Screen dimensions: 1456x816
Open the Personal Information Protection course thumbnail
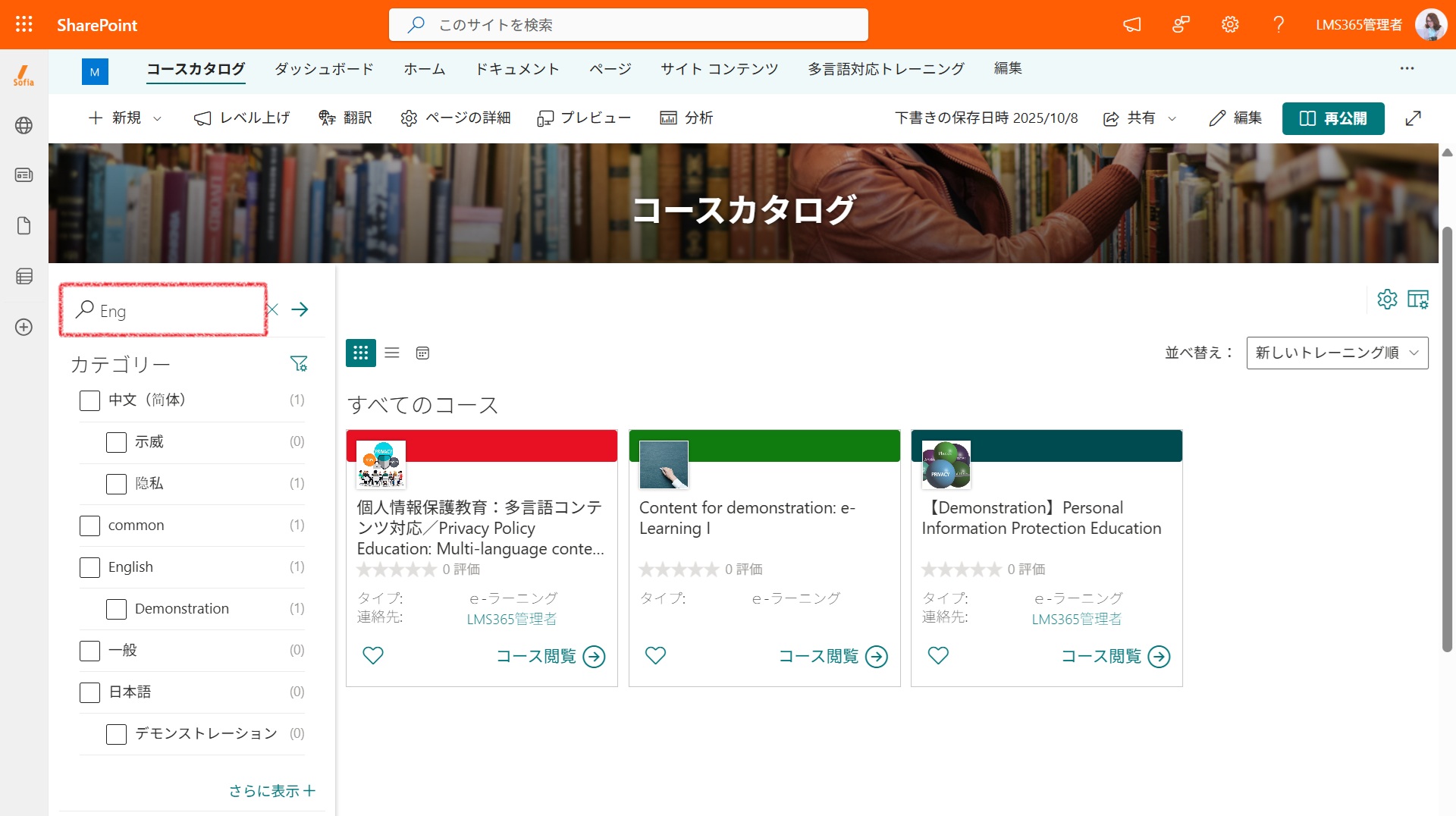click(946, 465)
